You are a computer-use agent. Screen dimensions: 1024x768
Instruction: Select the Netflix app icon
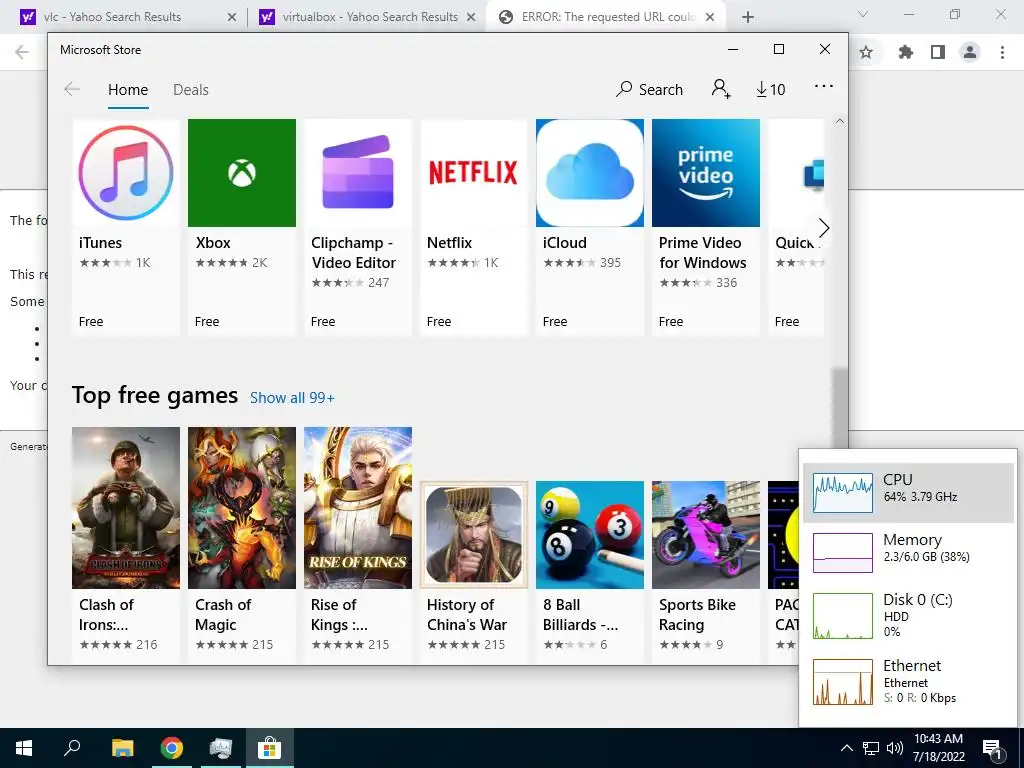tap(473, 172)
